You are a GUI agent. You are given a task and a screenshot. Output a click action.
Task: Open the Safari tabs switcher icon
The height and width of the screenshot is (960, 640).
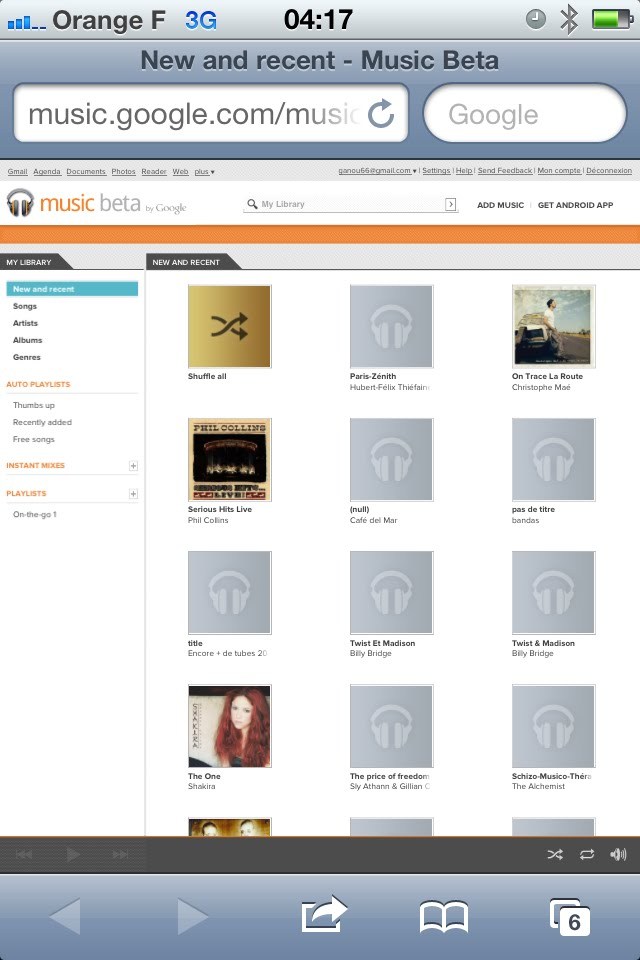[x=569, y=916]
